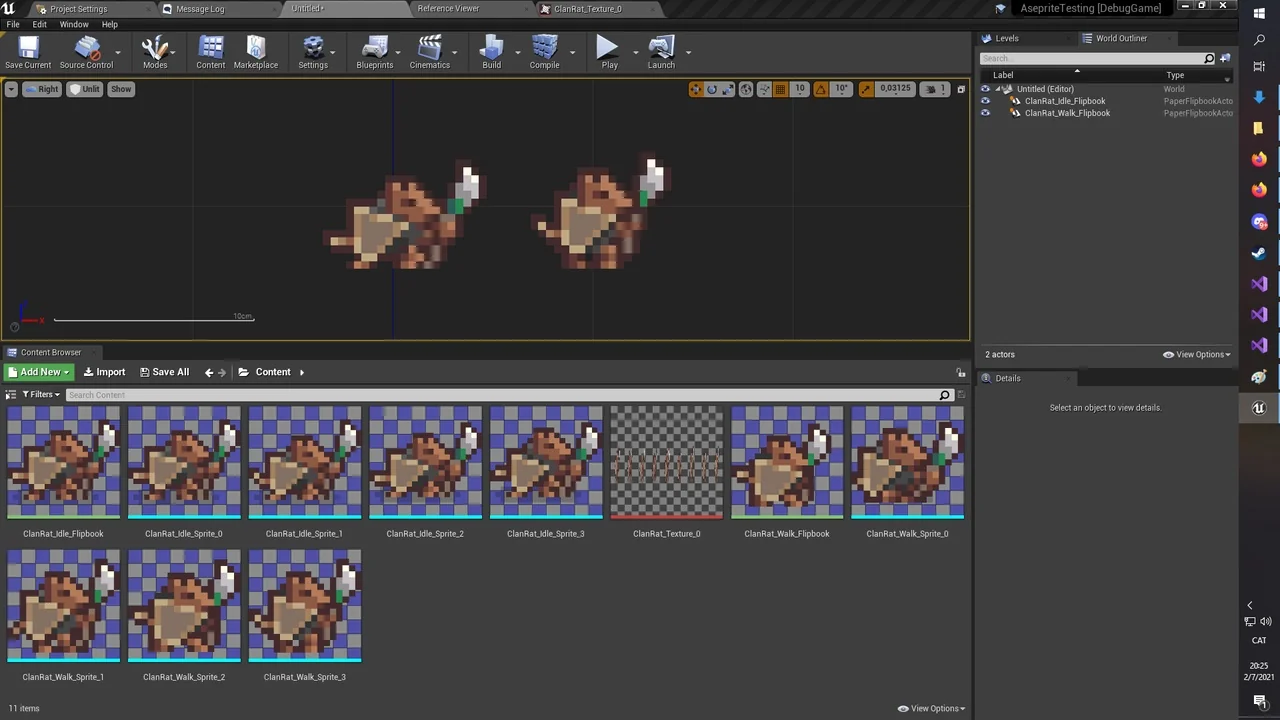Open the Add New dropdown
1280x720 pixels.
(38, 372)
